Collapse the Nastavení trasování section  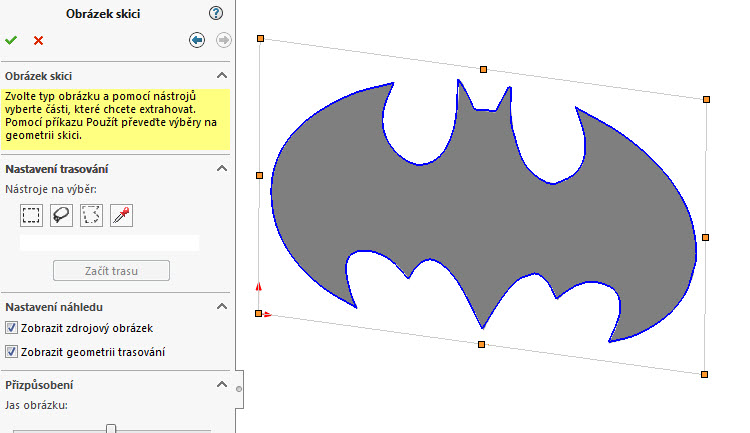221,168
